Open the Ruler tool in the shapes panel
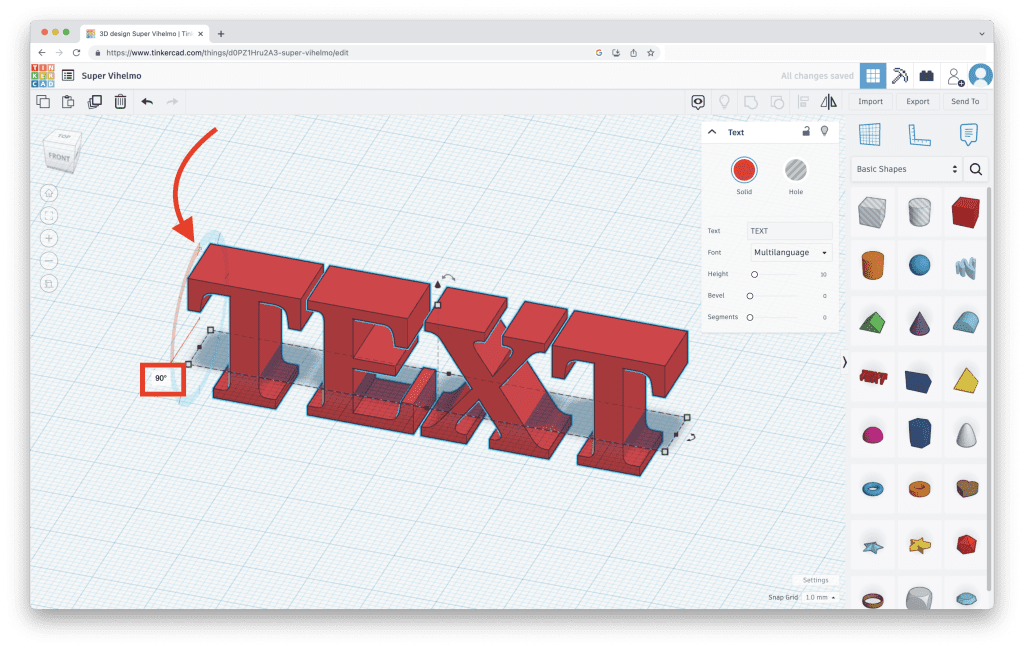 click(x=918, y=134)
